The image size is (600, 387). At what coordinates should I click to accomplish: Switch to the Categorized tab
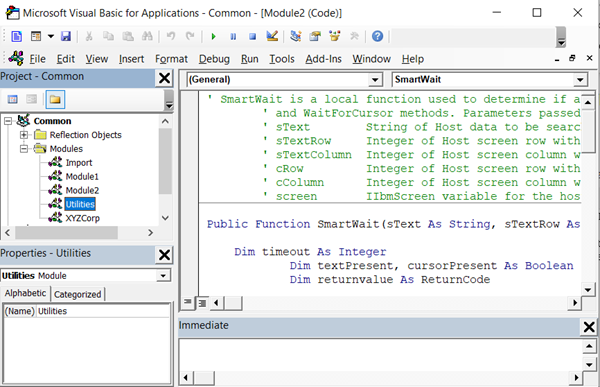[78, 294]
